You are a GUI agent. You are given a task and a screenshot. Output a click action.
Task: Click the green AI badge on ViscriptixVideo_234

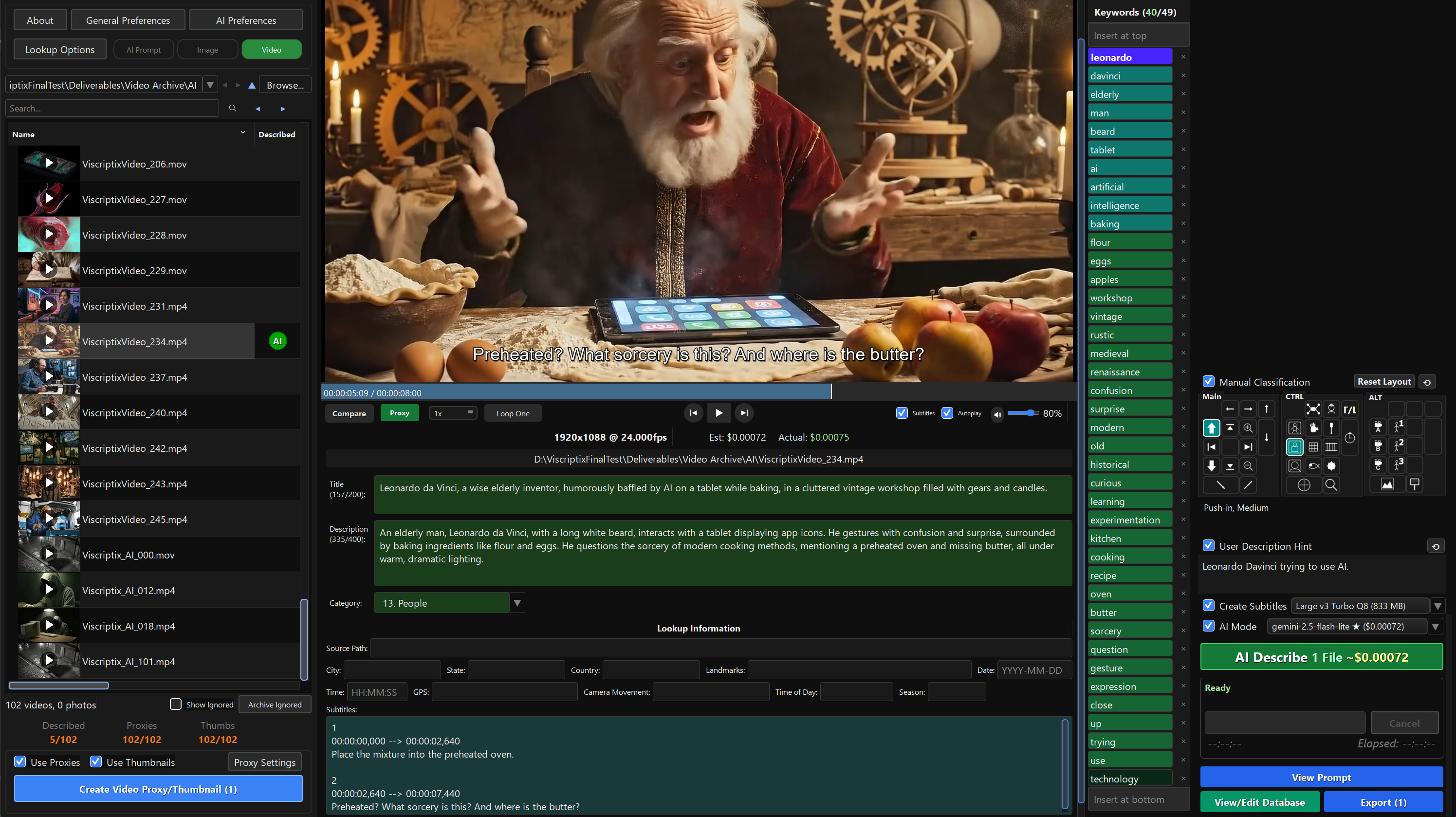tap(277, 341)
